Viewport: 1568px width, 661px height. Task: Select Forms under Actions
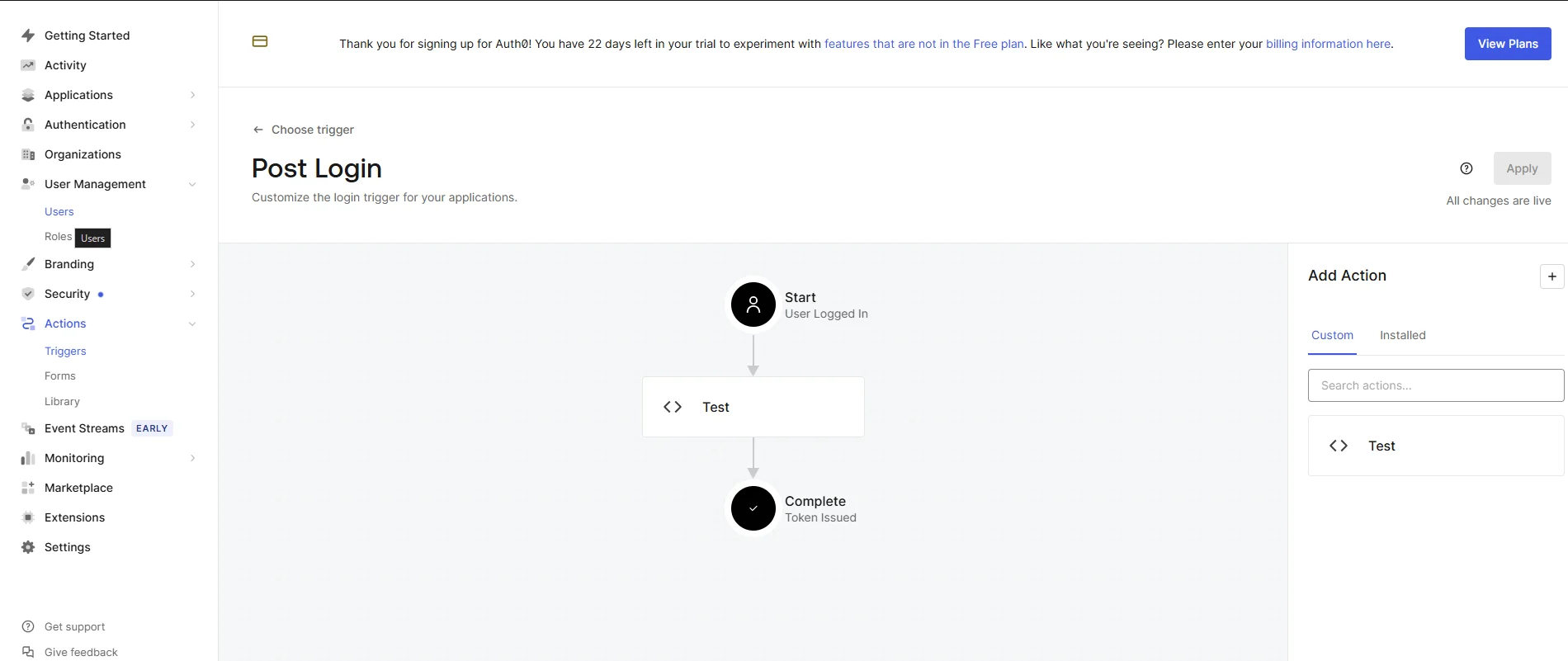59,375
